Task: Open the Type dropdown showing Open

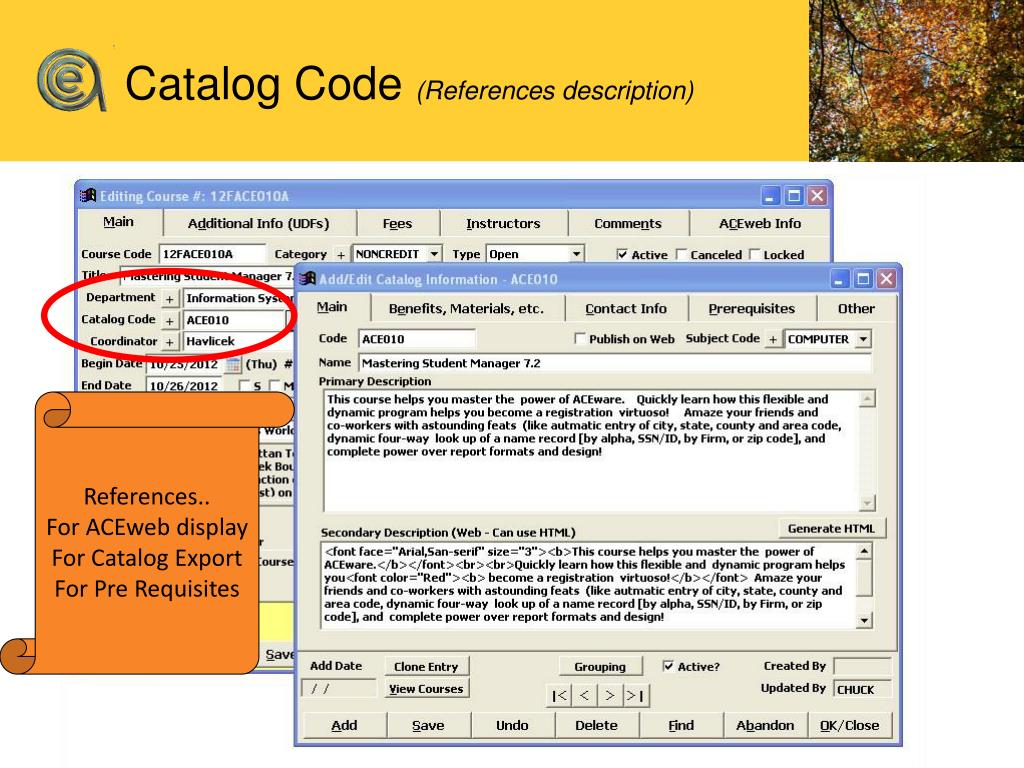Action: coord(576,253)
